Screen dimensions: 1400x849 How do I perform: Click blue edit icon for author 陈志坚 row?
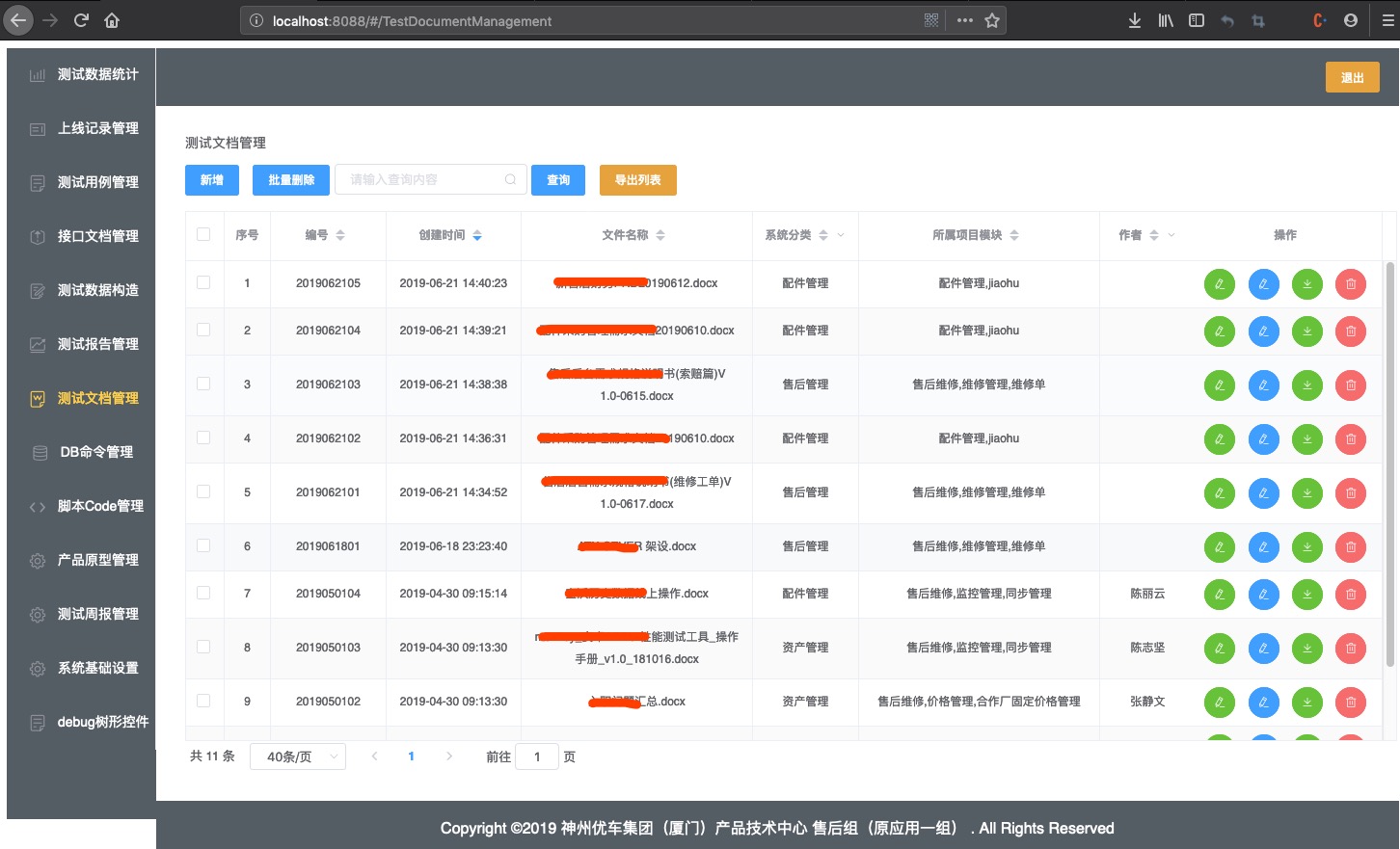tap(1263, 649)
